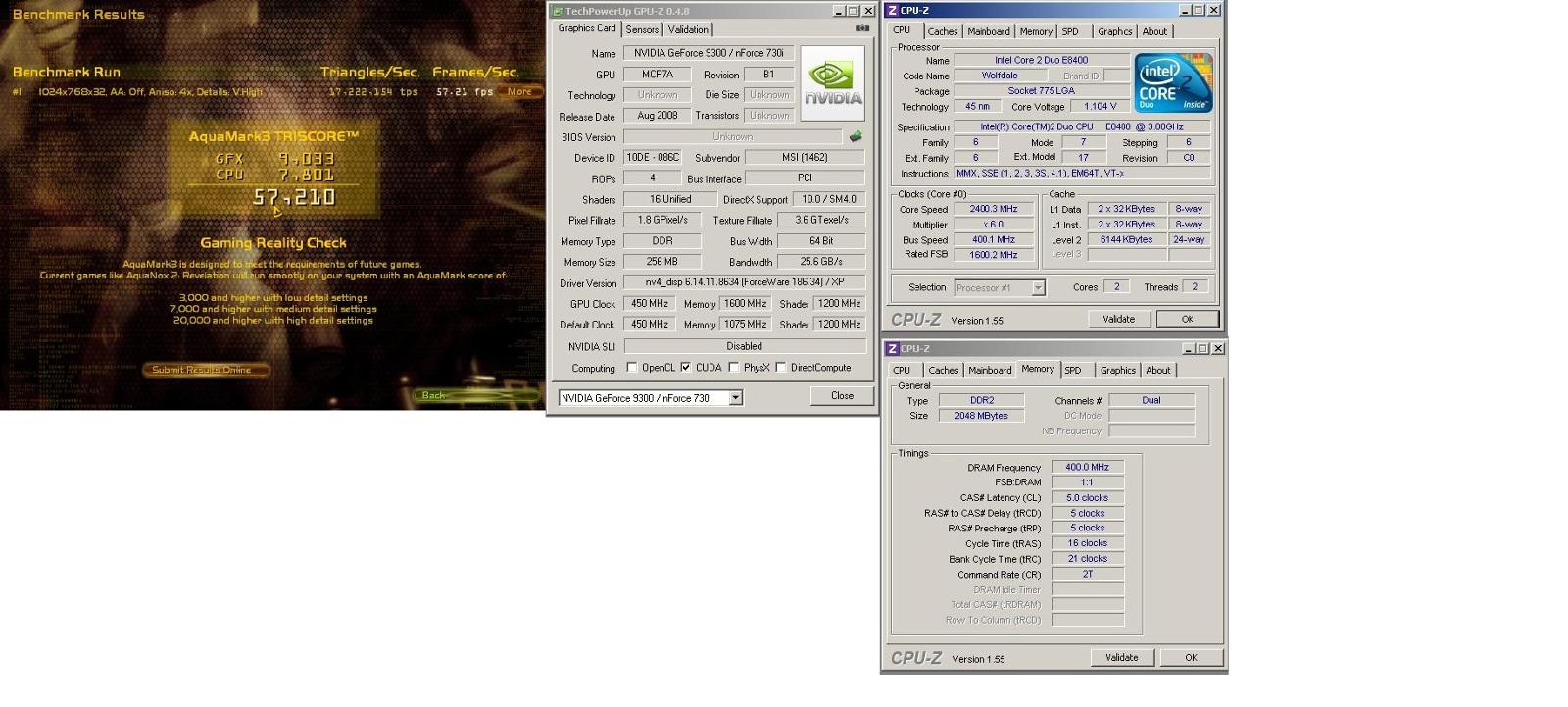Click the CPU Specification field in CPU-Z

1082,126
